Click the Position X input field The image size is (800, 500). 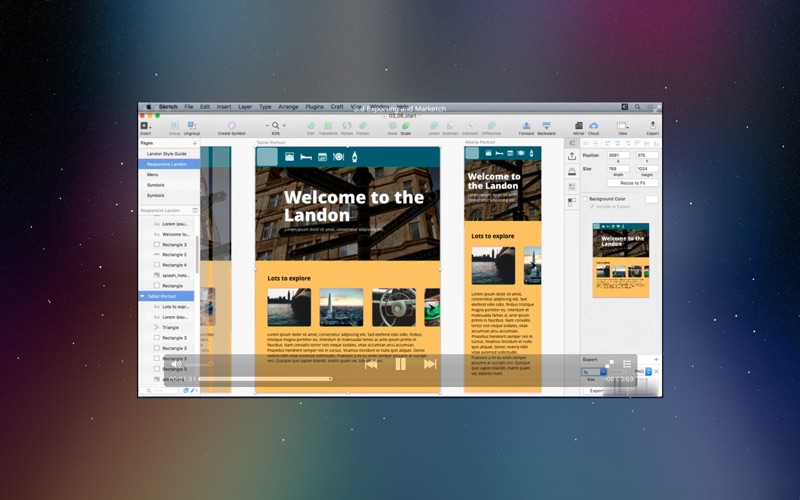tap(618, 155)
